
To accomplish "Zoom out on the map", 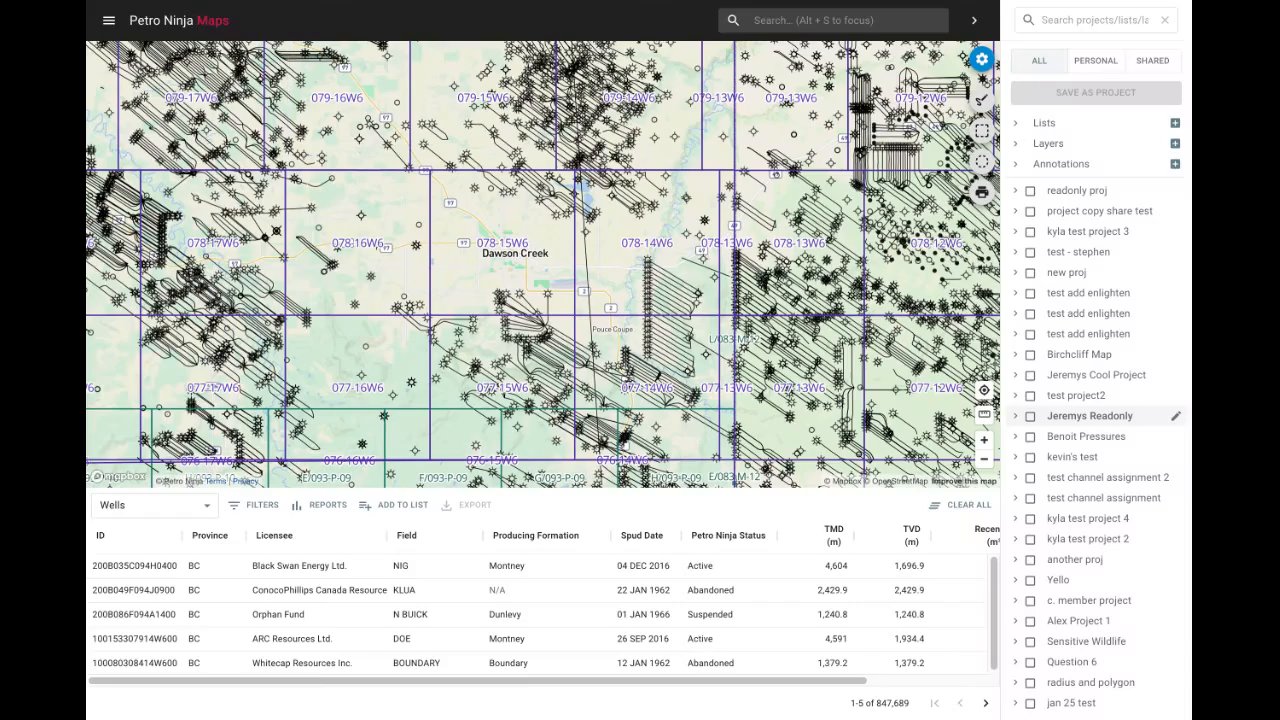I will 984,459.
